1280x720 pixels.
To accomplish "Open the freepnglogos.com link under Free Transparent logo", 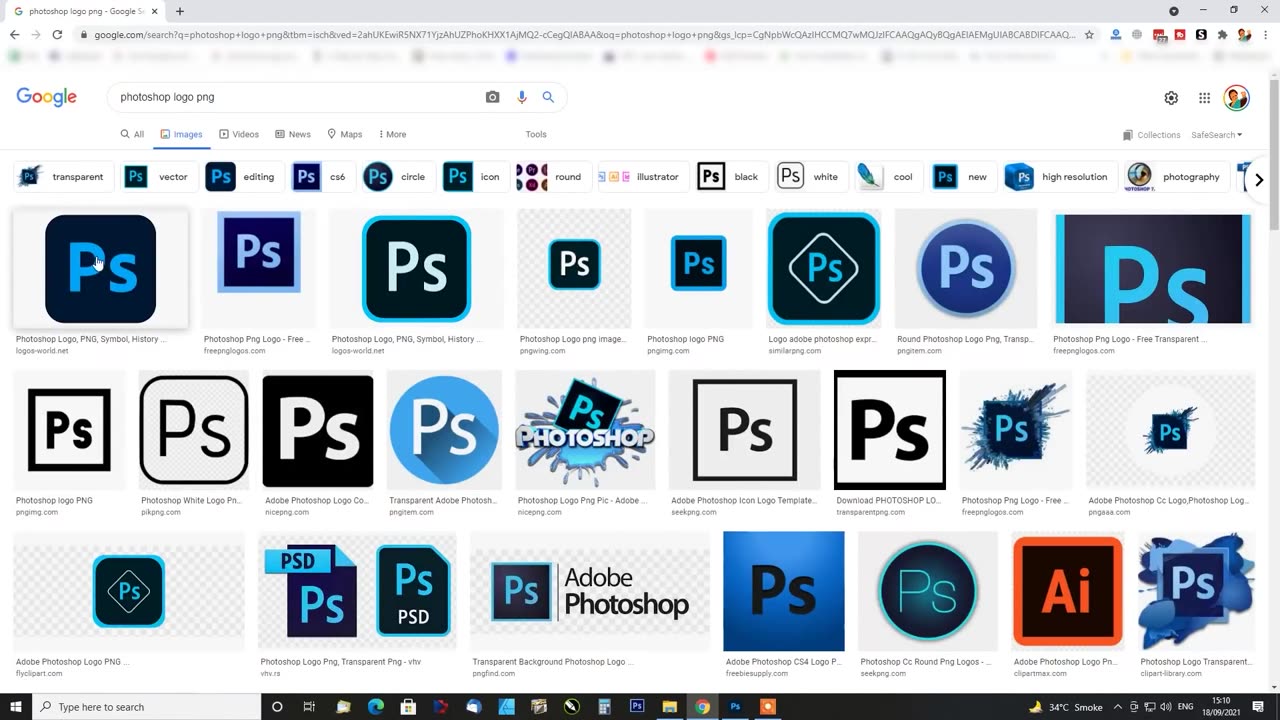I will [1083, 351].
